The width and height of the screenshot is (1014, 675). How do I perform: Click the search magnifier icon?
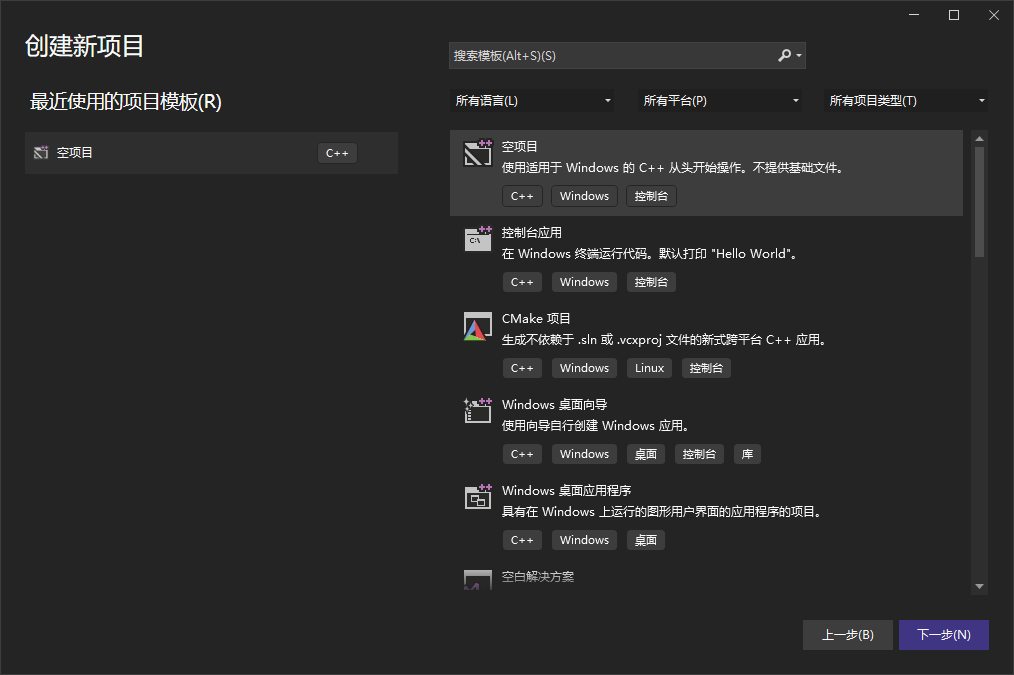point(784,56)
